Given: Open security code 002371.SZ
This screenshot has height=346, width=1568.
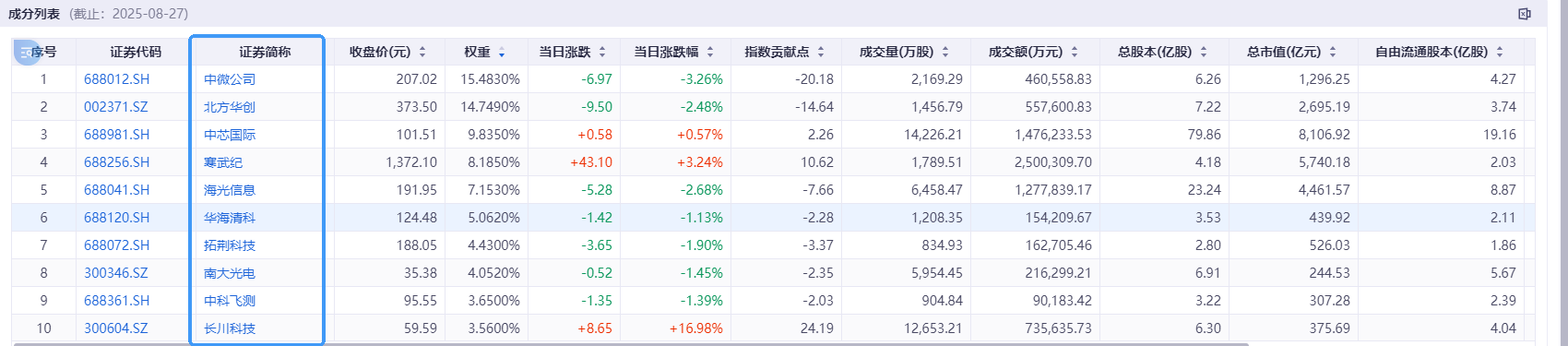Looking at the screenshot, I should point(116,107).
